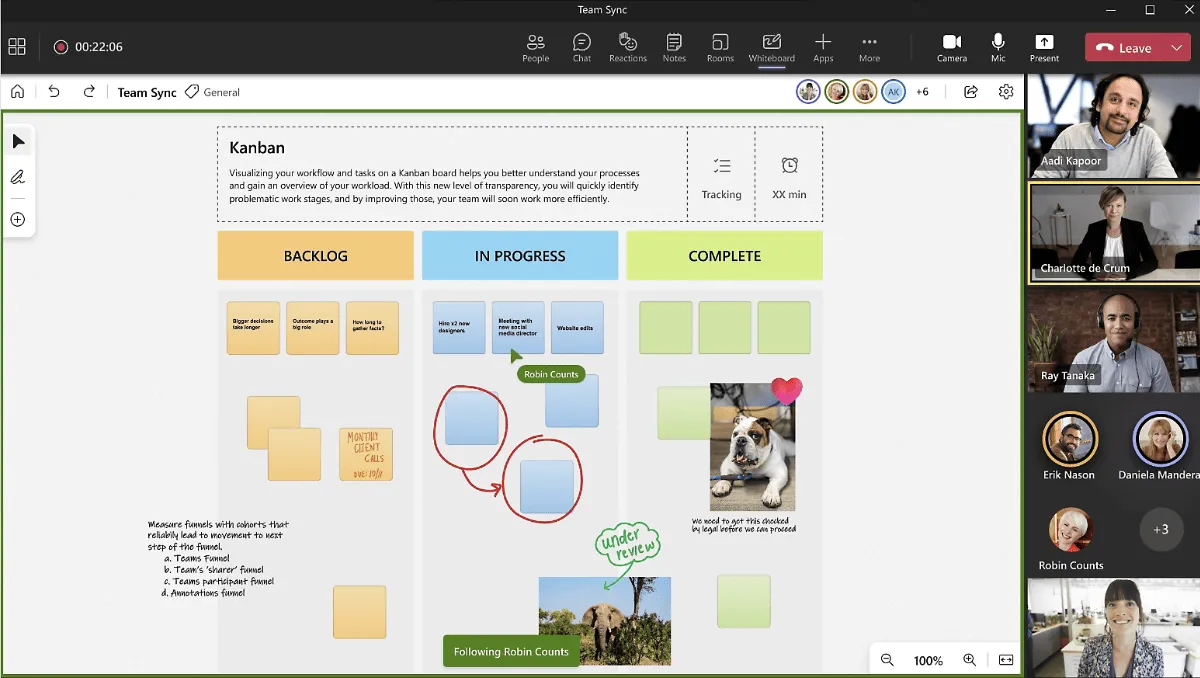Click the Team Sync board title
The width and height of the screenshot is (1200, 678).
[147, 92]
